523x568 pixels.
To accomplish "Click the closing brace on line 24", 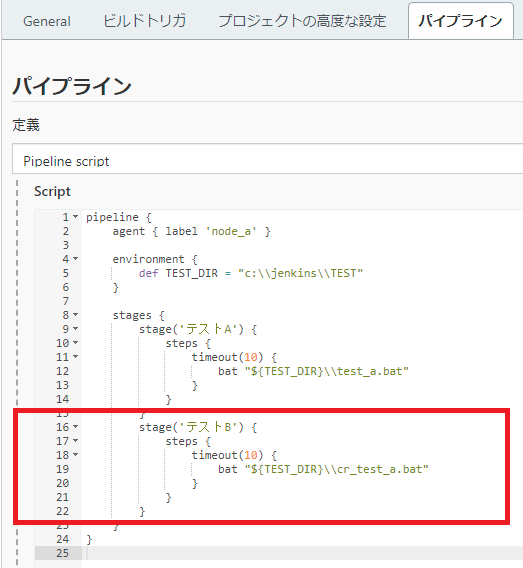I will pos(89,540).
